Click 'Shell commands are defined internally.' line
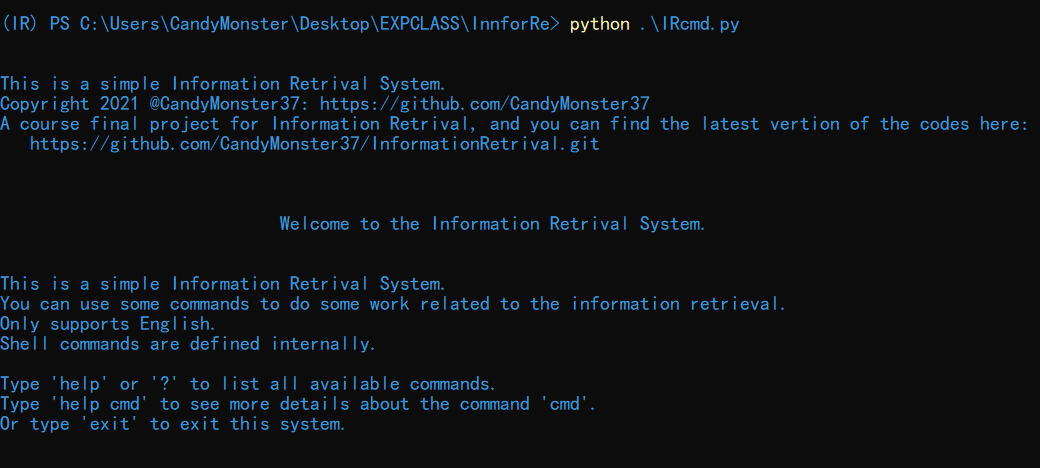This screenshot has height=468, width=1040. coord(188,344)
